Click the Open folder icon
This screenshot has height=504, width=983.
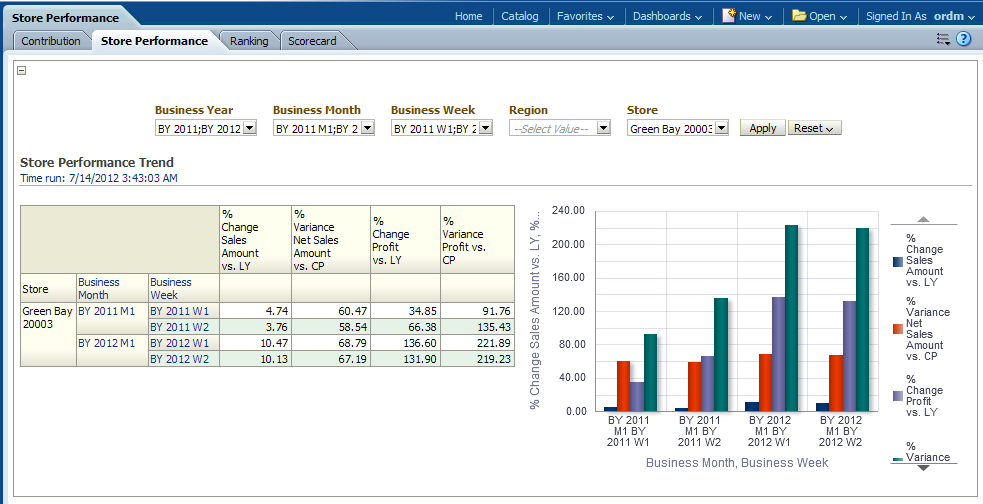point(799,16)
